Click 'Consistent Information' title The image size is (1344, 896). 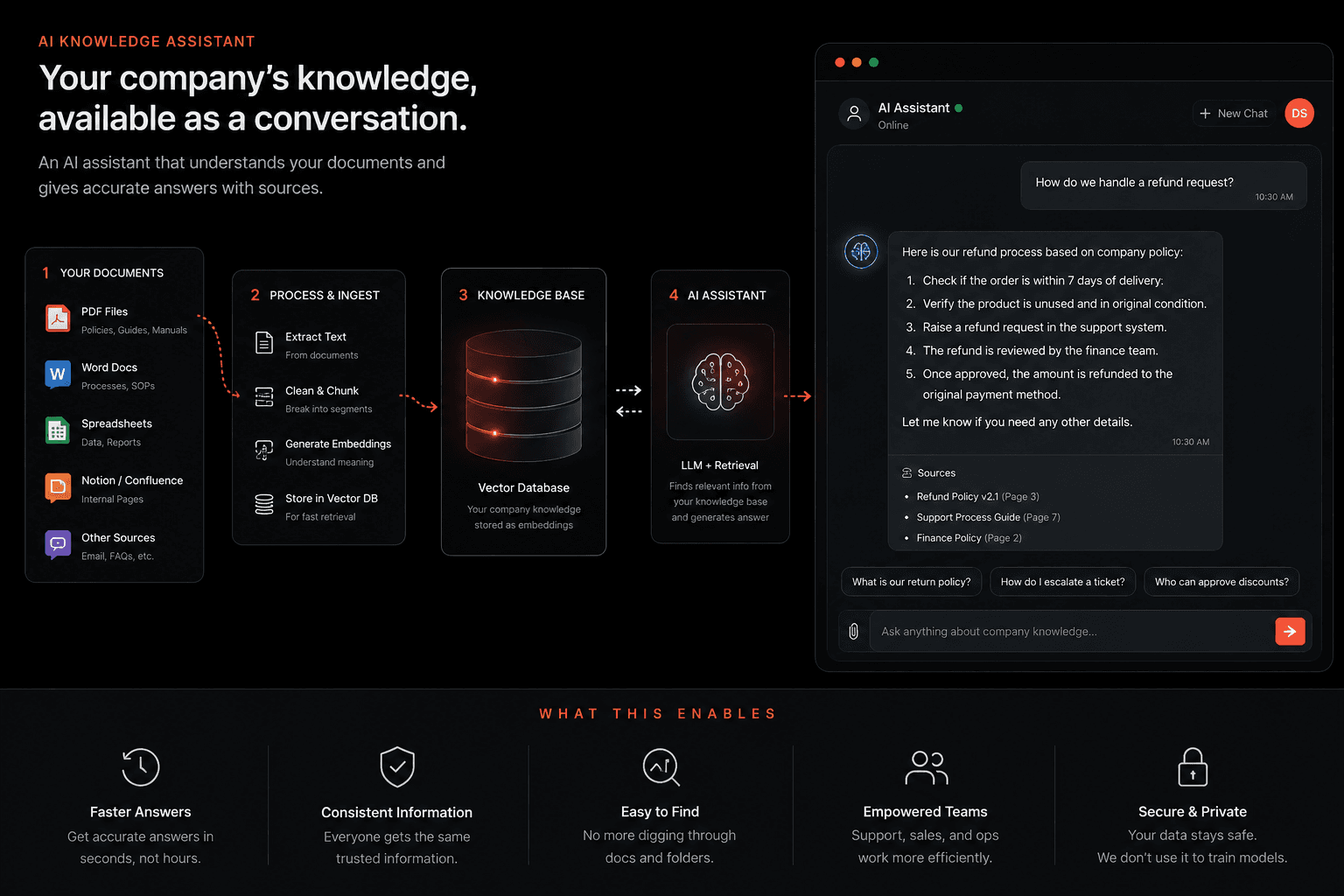tap(396, 813)
